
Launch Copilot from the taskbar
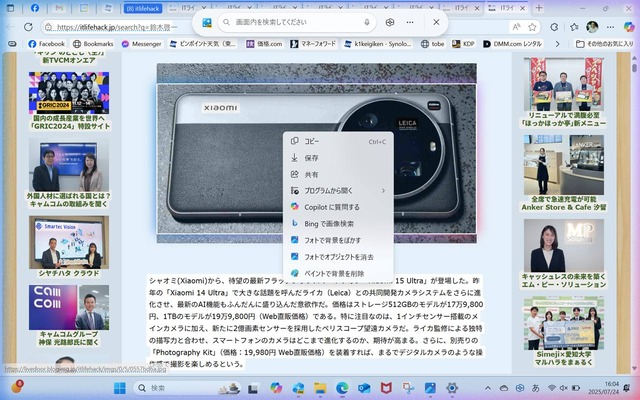[276, 388]
